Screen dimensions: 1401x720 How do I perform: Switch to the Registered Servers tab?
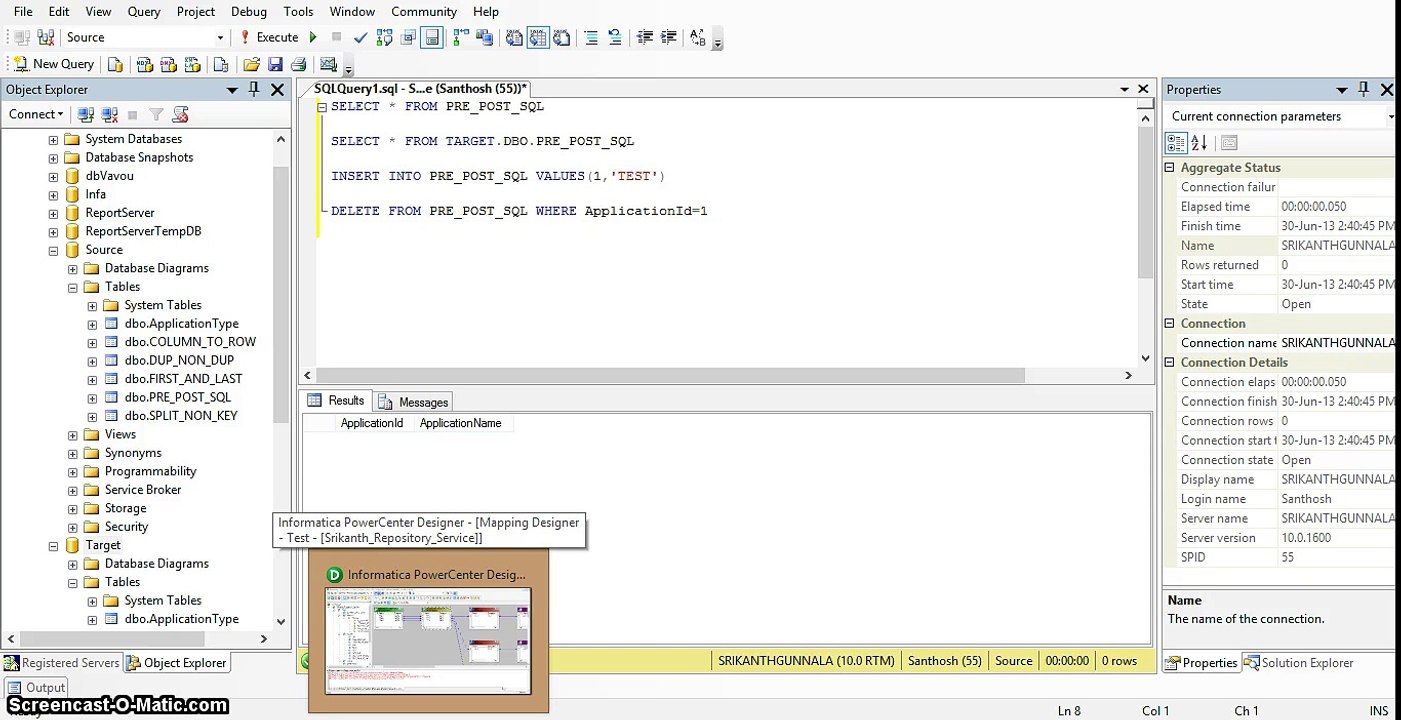[x=62, y=662]
